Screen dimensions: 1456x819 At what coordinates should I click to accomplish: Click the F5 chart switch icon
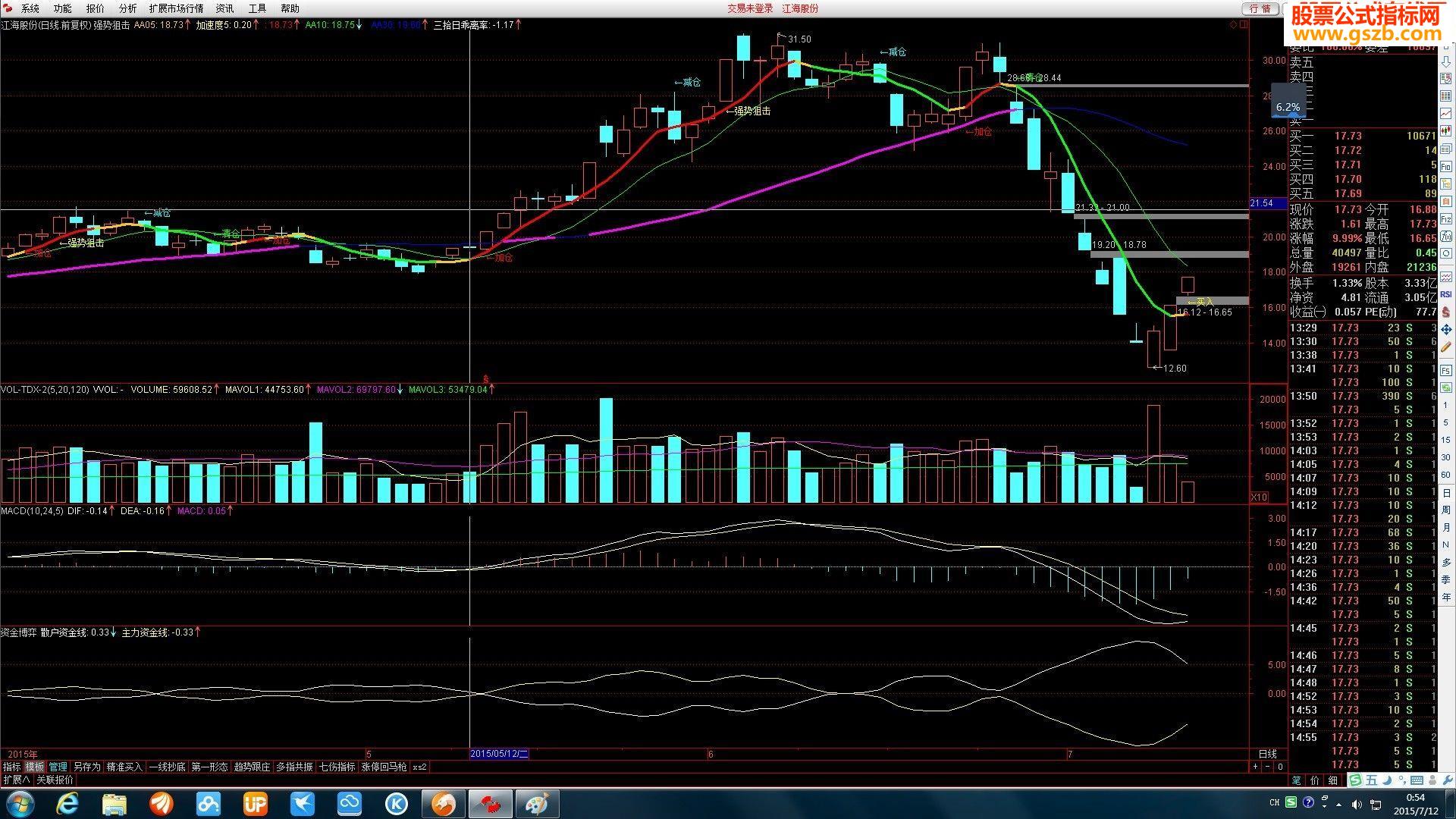(1446, 370)
